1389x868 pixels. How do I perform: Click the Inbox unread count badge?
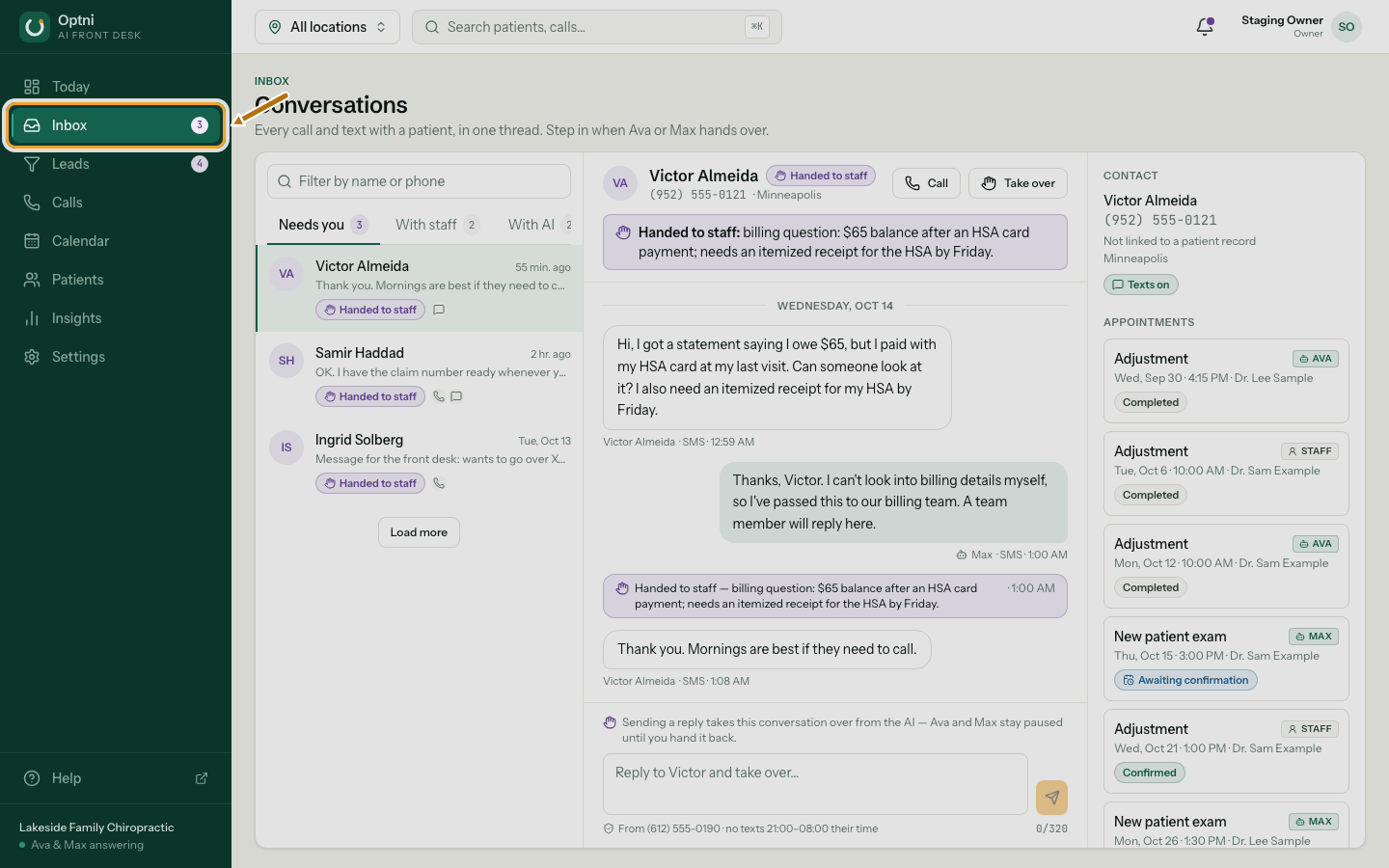(200, 125)
